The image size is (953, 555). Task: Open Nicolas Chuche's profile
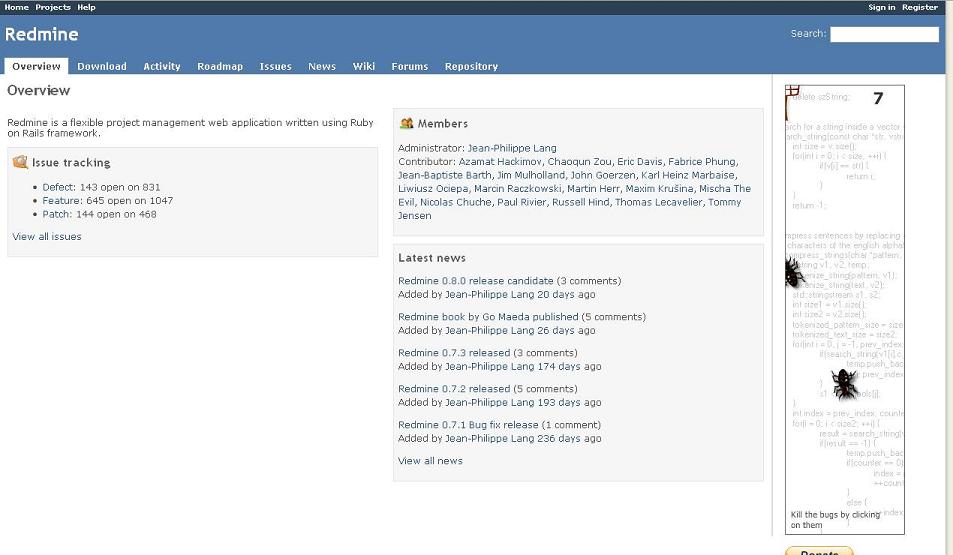(x=456, y=202)
